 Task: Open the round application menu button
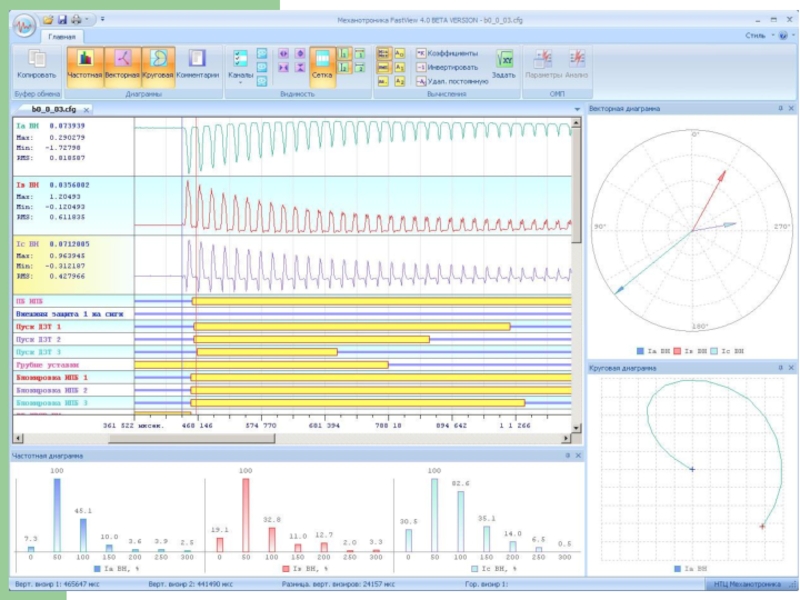[x=25, y=22]
